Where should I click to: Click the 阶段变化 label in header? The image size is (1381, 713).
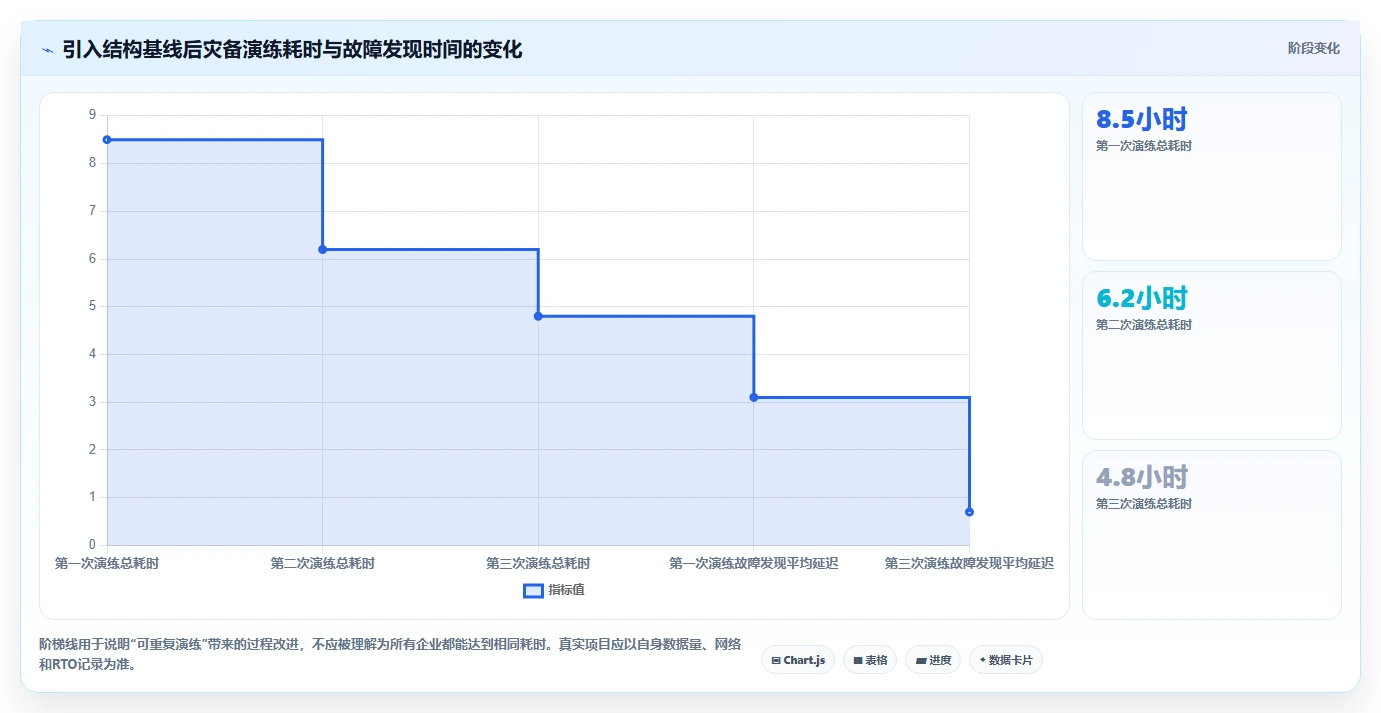coord(1313,48)
